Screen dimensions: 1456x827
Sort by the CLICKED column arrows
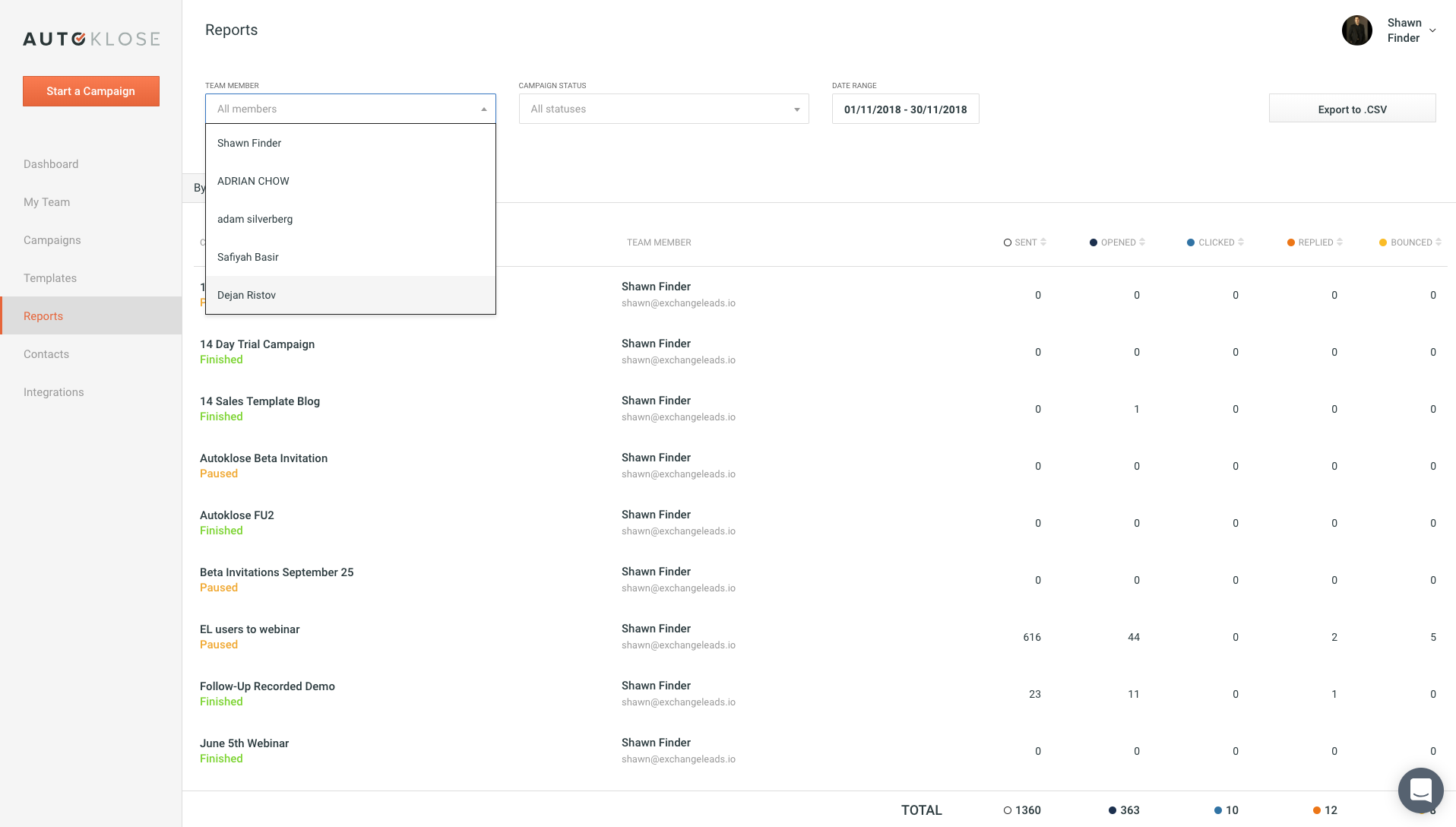pos(1241,242)
